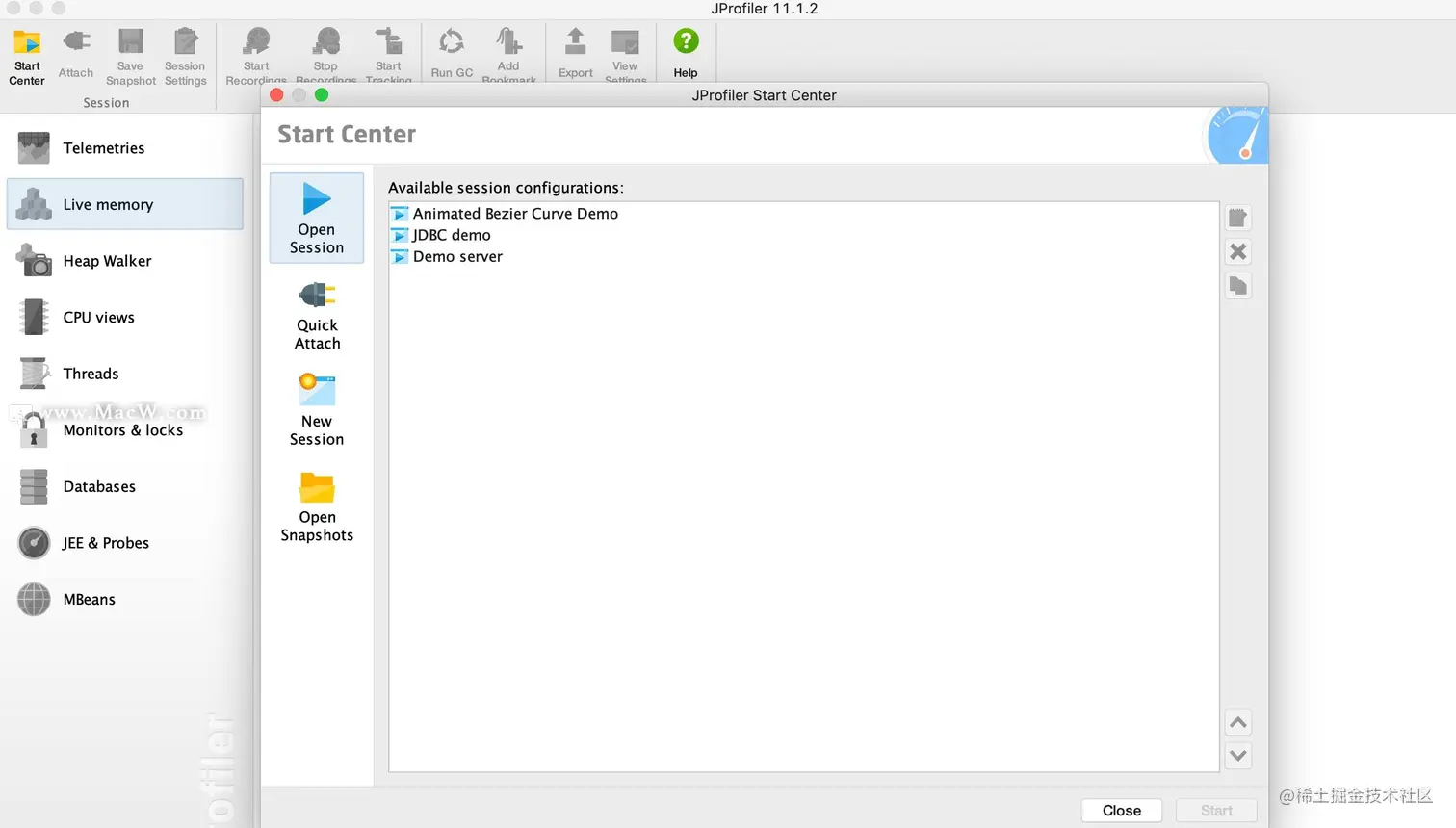Screen dimensions: 1456x828
Task: Select the Open Session tab
Action: (317, 219)
